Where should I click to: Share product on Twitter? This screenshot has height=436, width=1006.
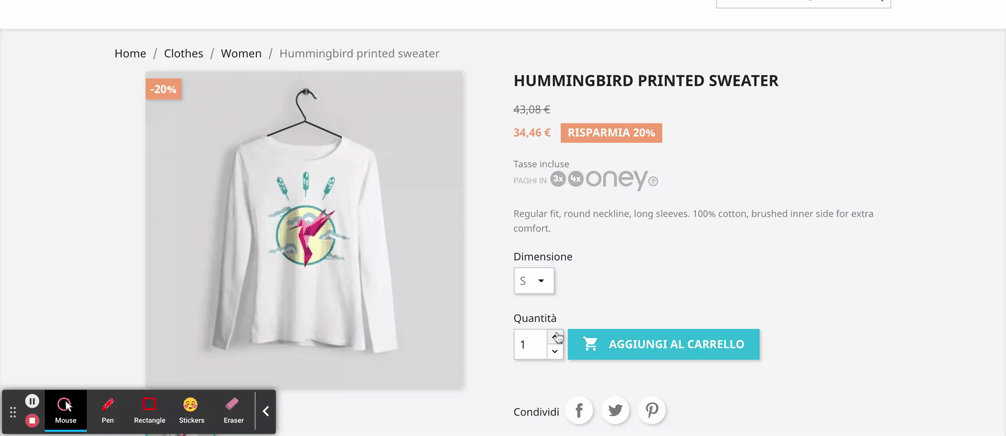(x=615, y=410)
